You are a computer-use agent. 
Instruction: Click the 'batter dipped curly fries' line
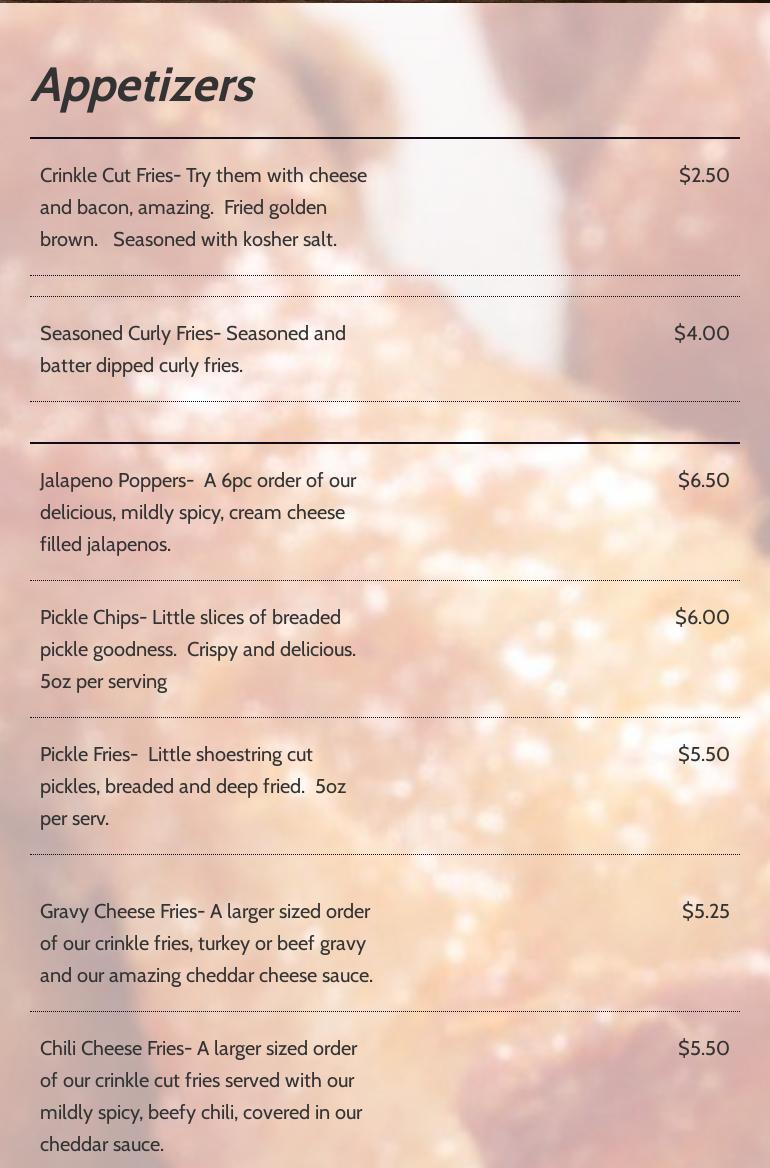tap(141, 366)
